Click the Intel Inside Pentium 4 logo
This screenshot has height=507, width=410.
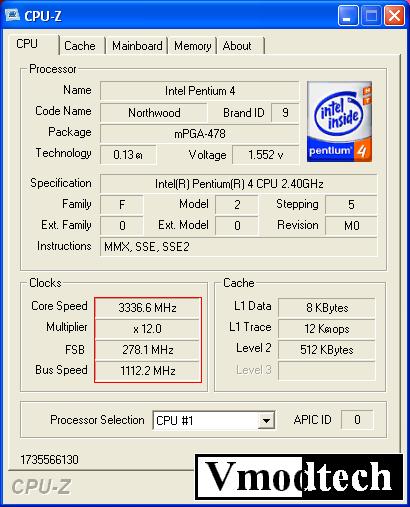[339, 122]
